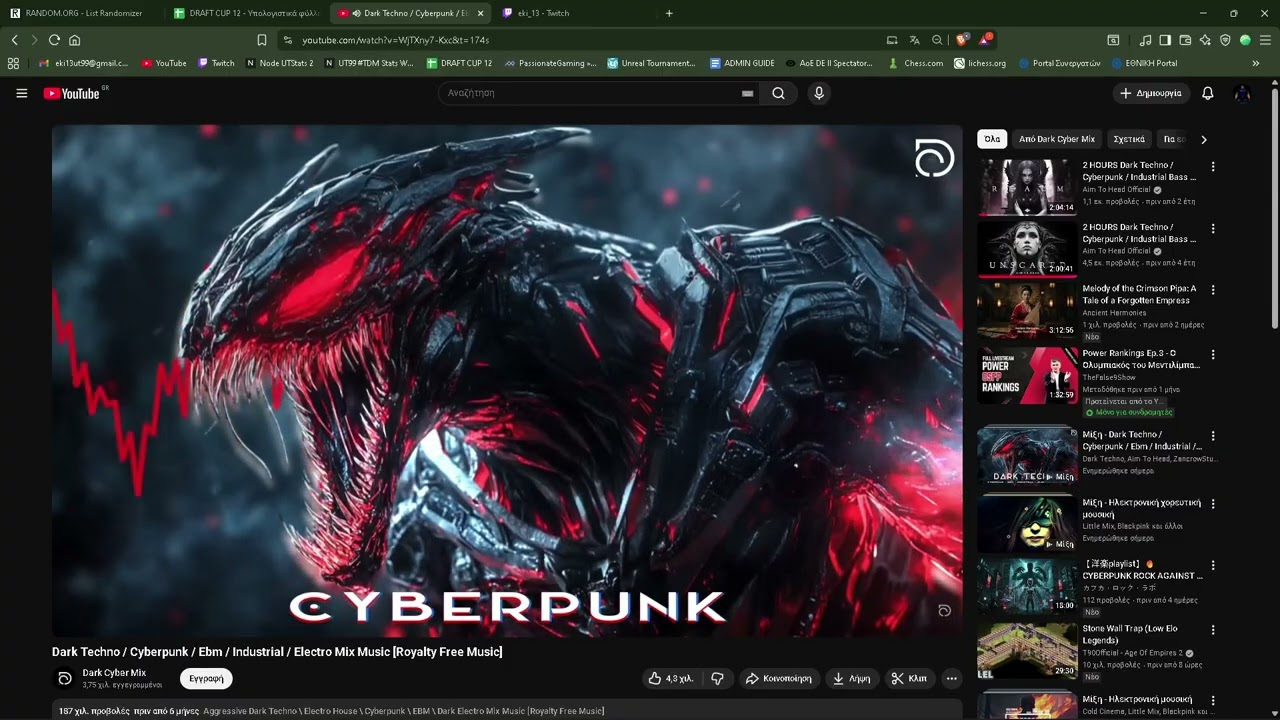Image resolution: width=1280 pixels, height=720 pixels.
Task: Open the Melody of the Crimson Pipa thumbnail
Action: tap(1027, 310)
